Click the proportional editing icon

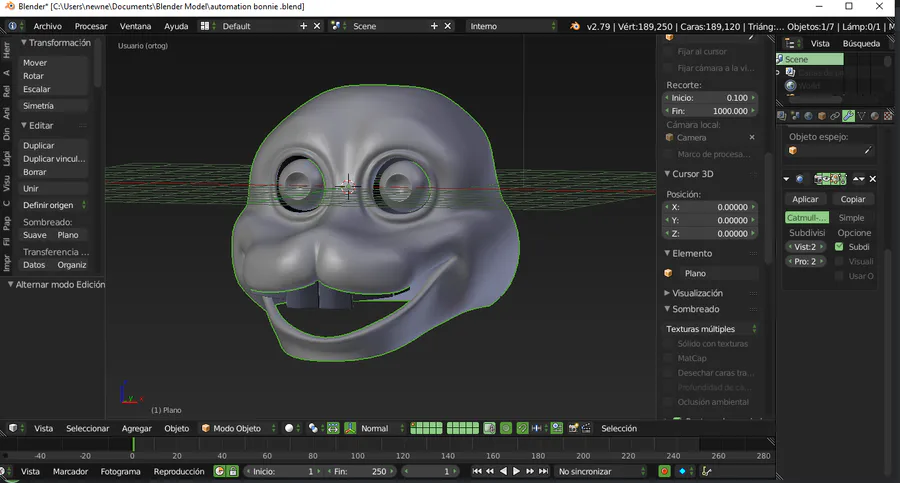506,428
